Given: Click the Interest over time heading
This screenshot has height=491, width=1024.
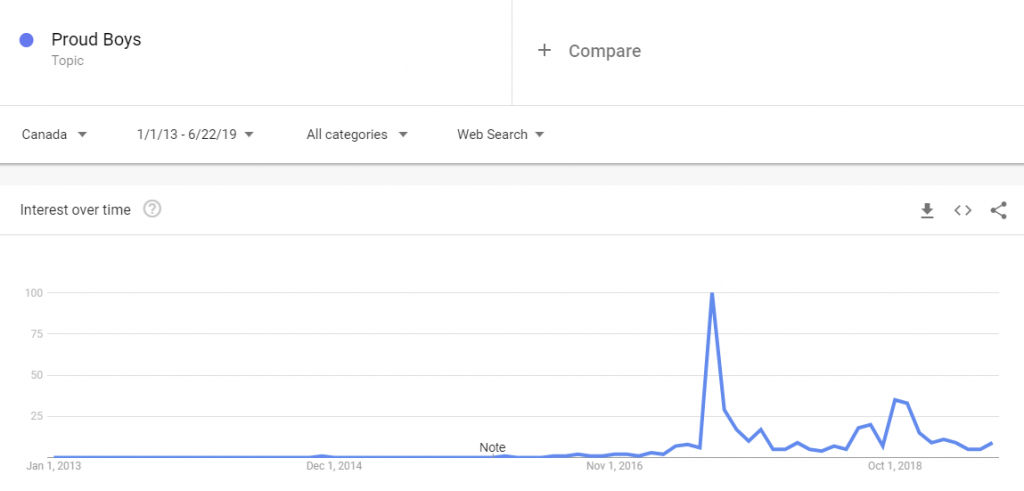Looking at the screenshot, I should click(75, 210).
